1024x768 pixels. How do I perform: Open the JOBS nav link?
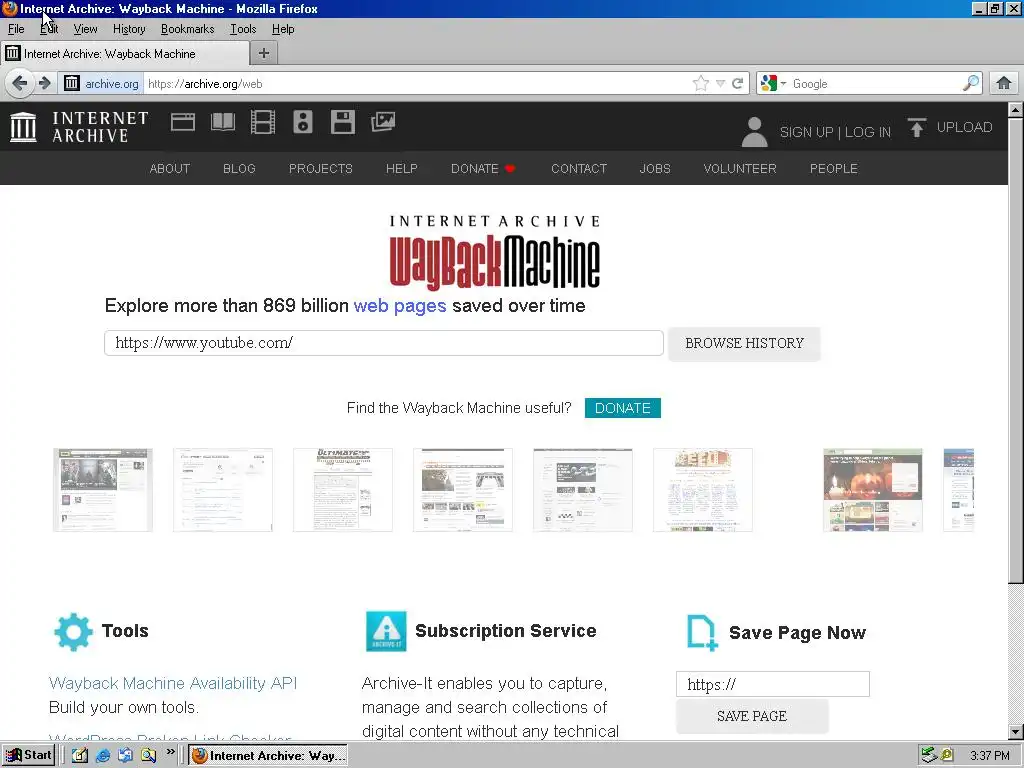pyautogui.click(x=655, y=168)
